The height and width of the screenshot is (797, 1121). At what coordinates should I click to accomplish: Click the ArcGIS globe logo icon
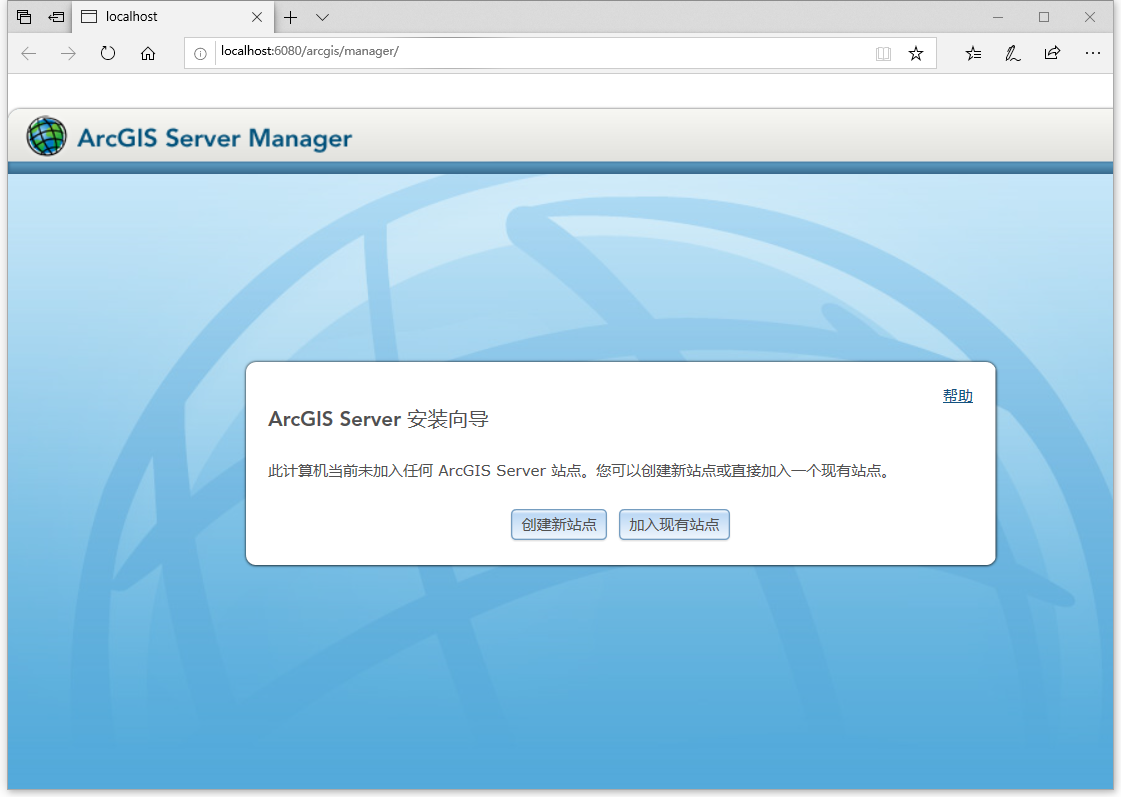point(46,136)
